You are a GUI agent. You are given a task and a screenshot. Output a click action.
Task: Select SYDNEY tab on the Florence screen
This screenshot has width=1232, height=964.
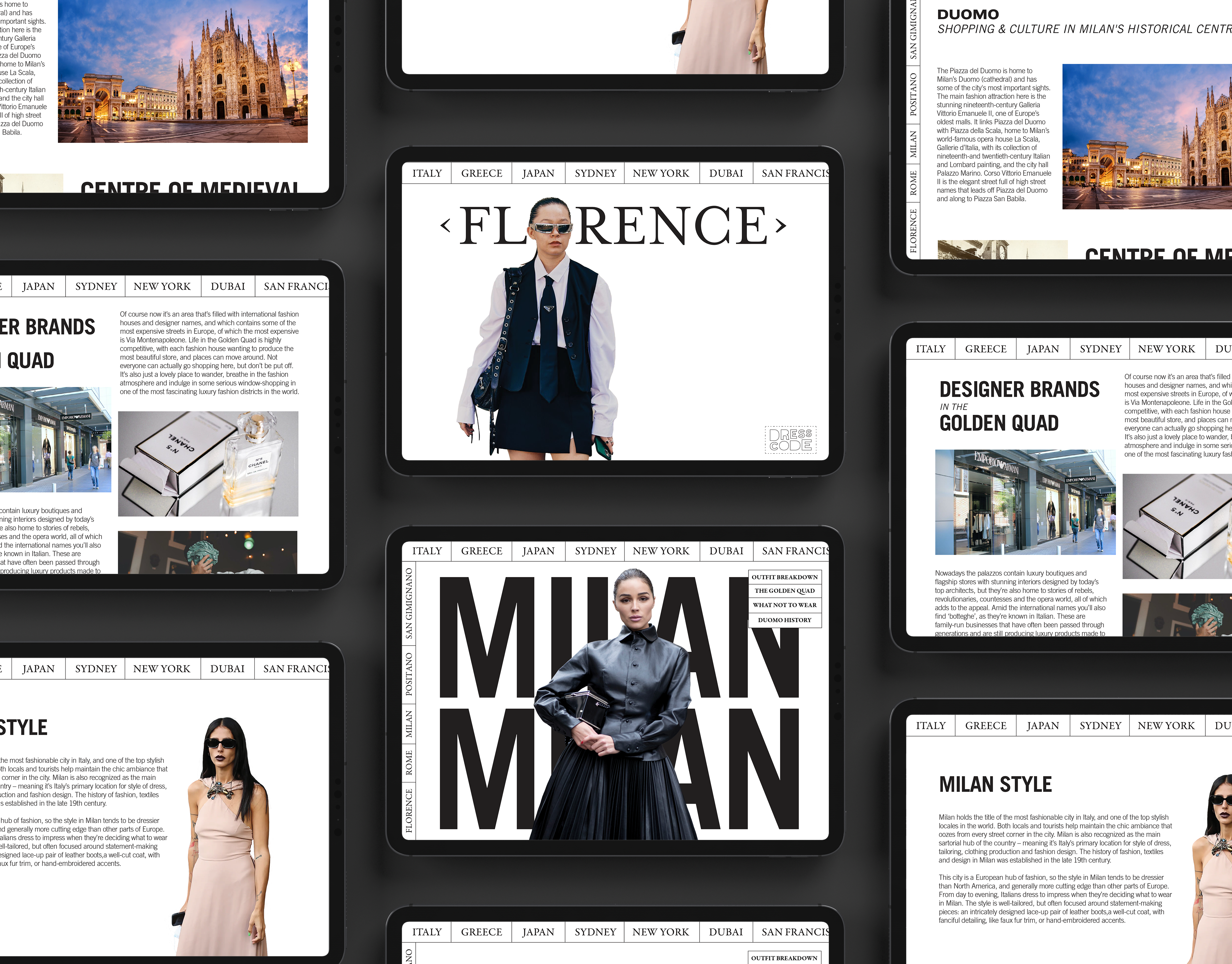coord(595,173)
